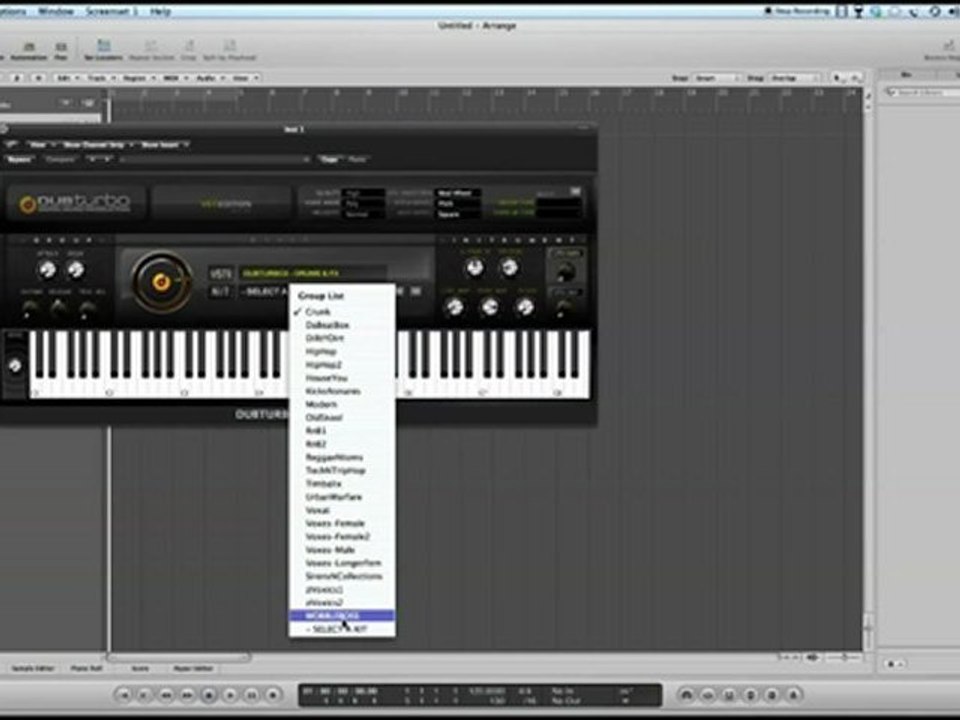Click the Flex toolbar icon

61,48
